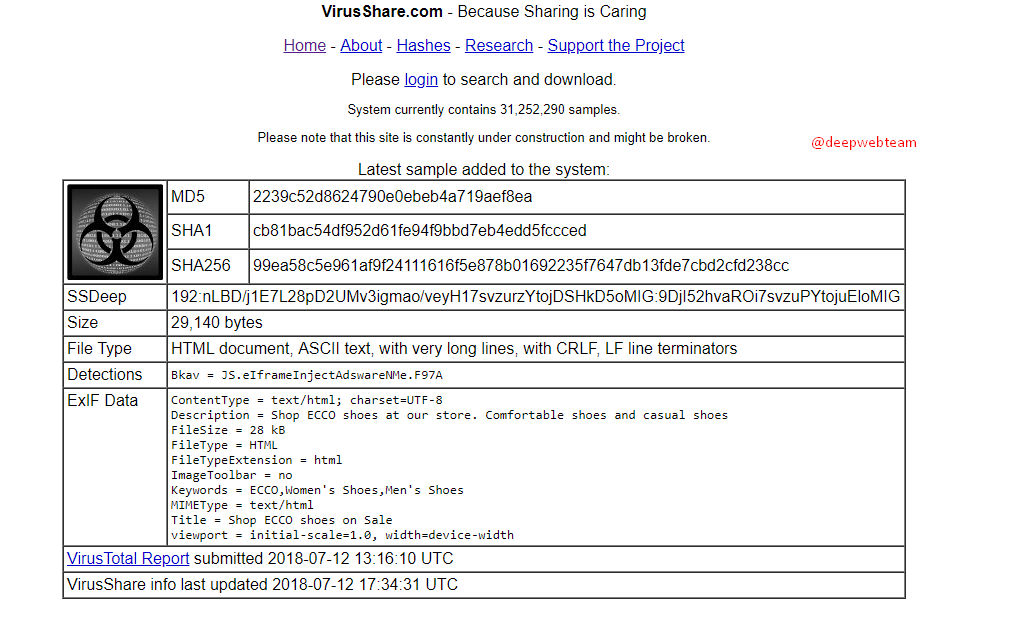Click the SHA1 hash value
This screenshot has height=642, width=1016.
[419, 230]
